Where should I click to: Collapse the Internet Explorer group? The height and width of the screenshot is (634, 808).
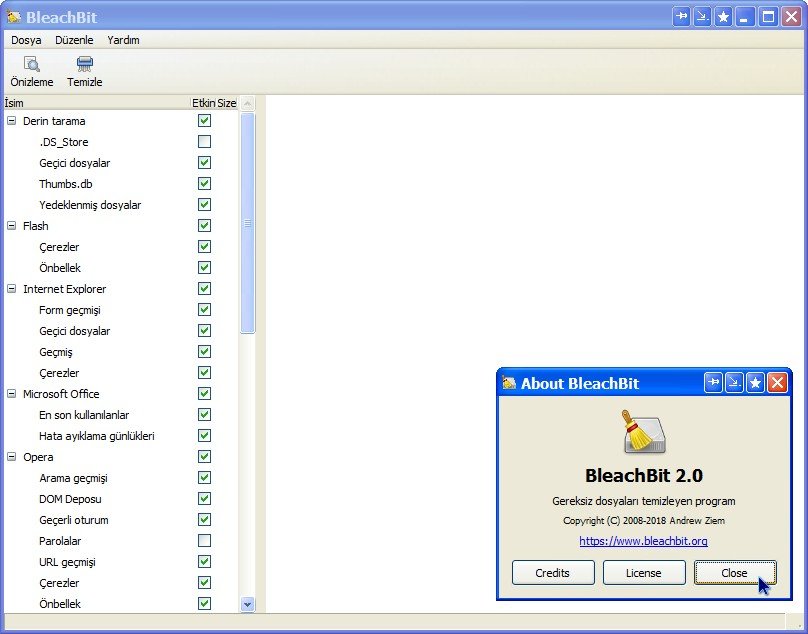11,289
